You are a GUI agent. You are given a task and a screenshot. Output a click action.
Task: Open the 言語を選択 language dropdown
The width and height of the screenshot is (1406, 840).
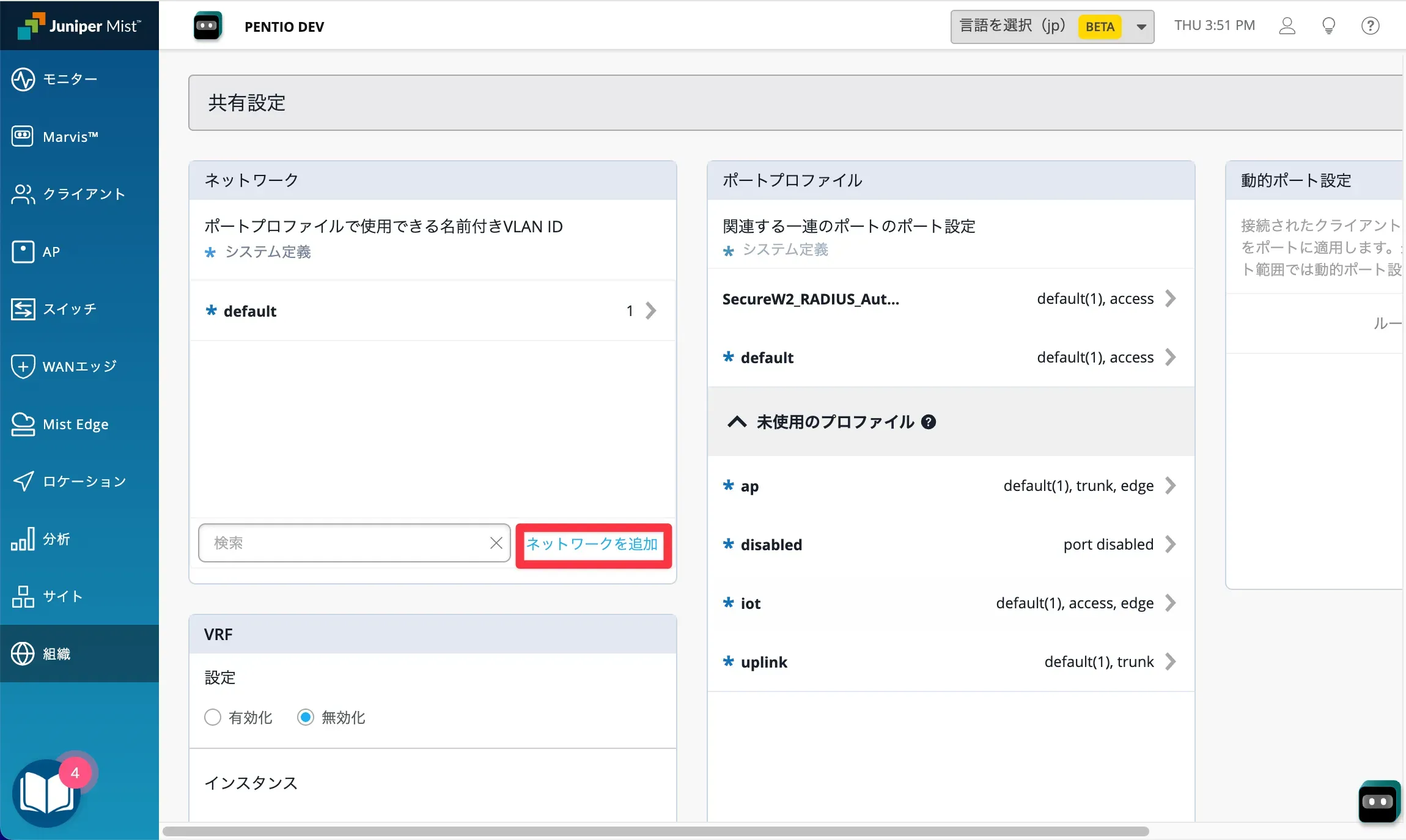coord(1052,26)
